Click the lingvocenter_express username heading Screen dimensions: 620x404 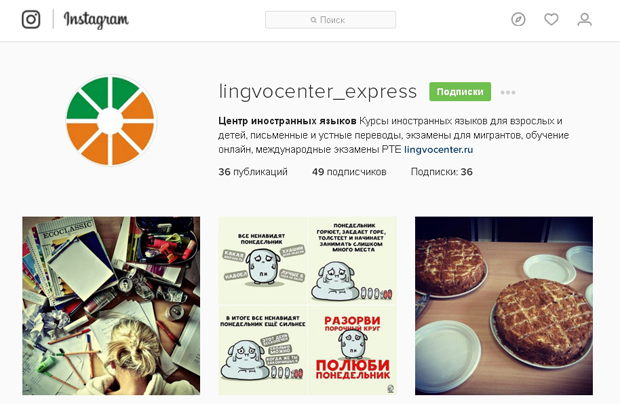(318, 92)
